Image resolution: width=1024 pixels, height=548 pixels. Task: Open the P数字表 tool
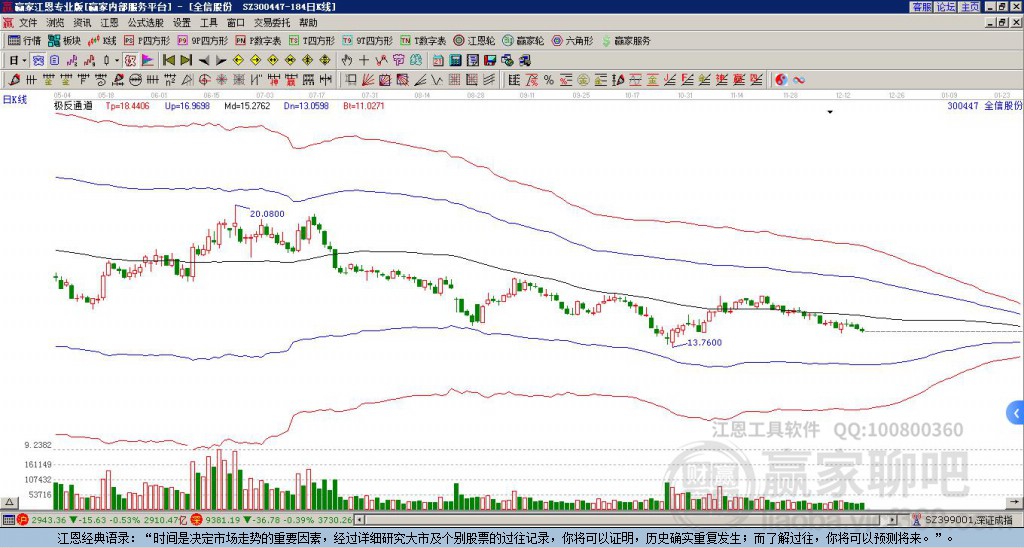point(258,40)
